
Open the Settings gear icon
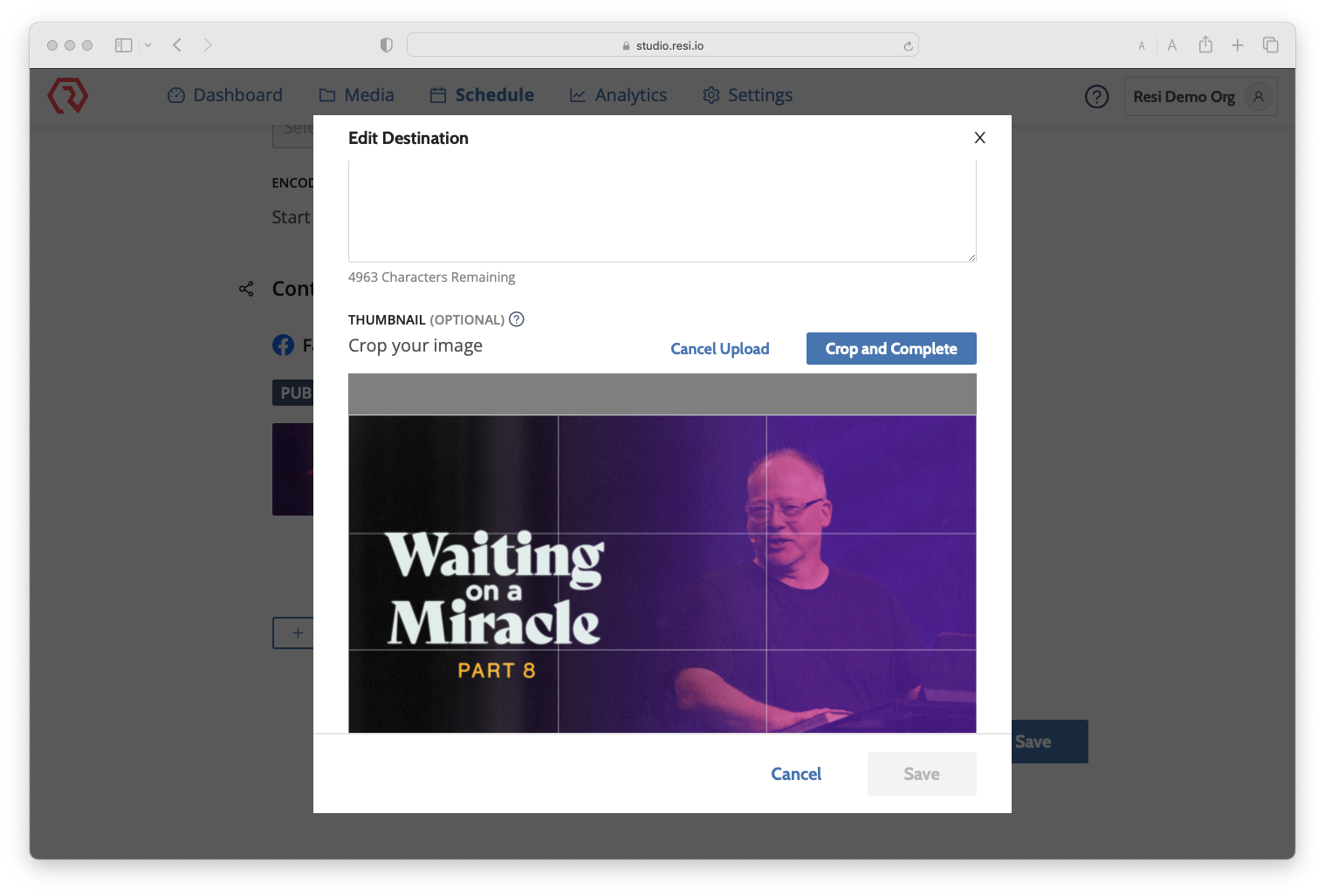[x=711, y=95]
